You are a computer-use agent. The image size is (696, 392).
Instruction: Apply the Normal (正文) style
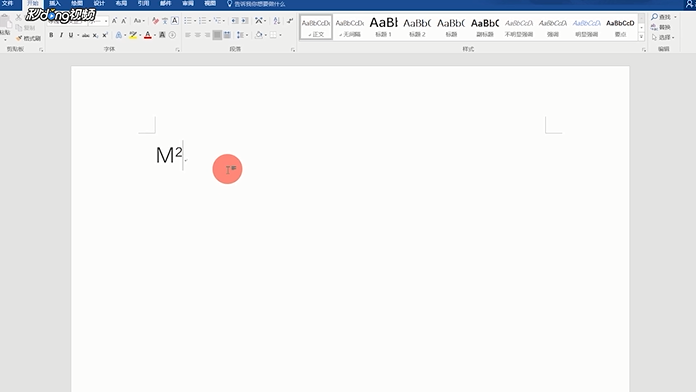tap(316, 27)
